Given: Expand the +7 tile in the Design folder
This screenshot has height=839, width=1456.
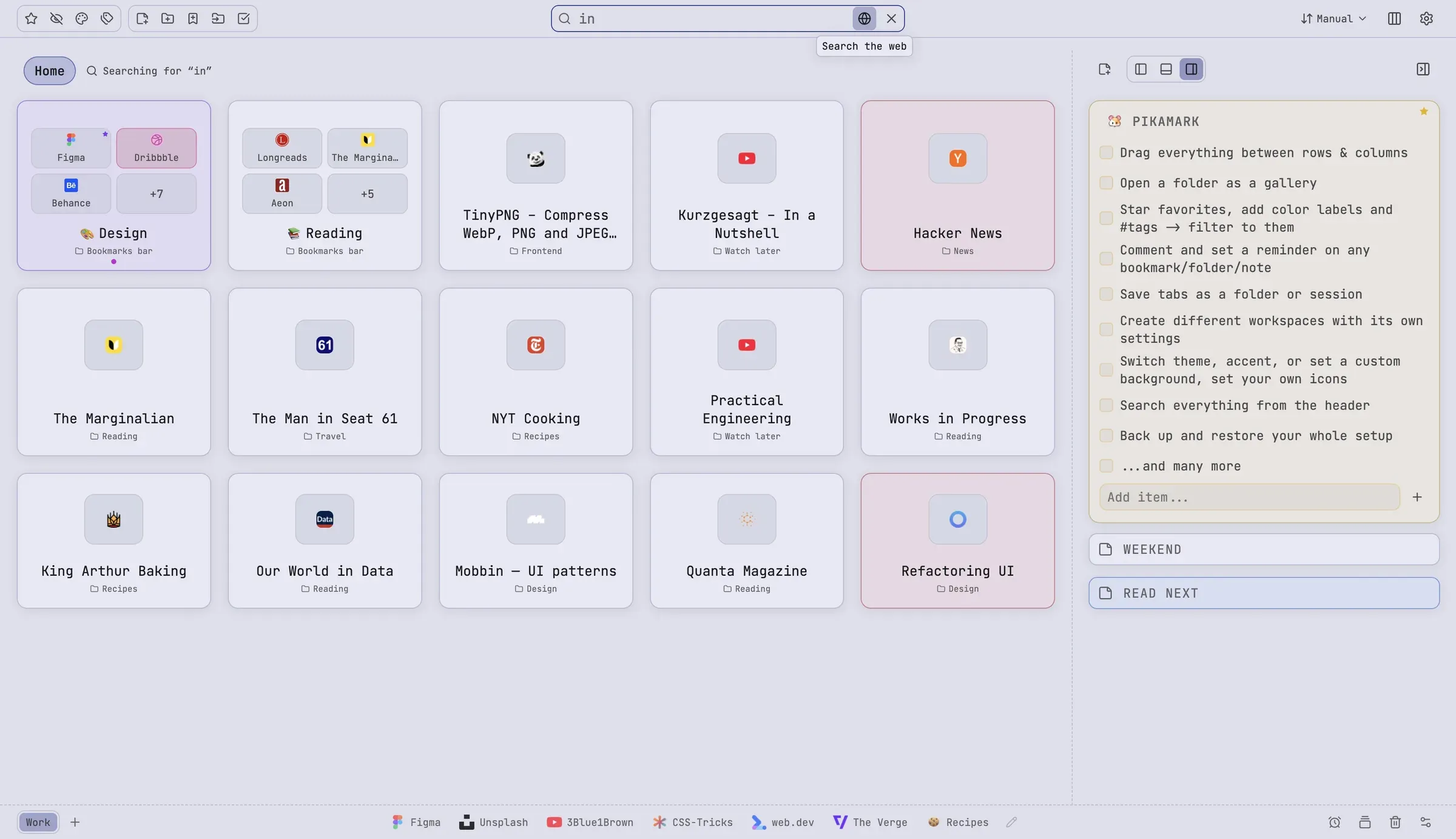Looking at the screenshot, I should pos(157,194).
